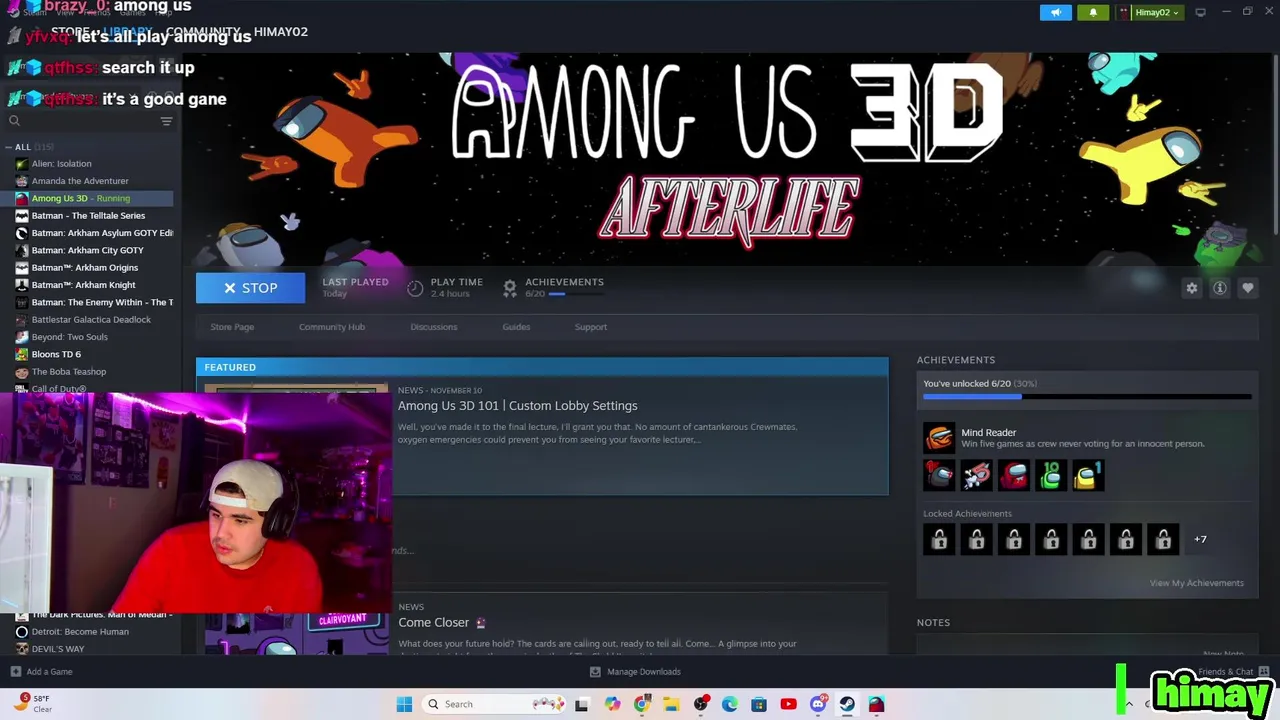
Task: Open Among Us 3D game settings gear
Action: [x=1192, y=288]
